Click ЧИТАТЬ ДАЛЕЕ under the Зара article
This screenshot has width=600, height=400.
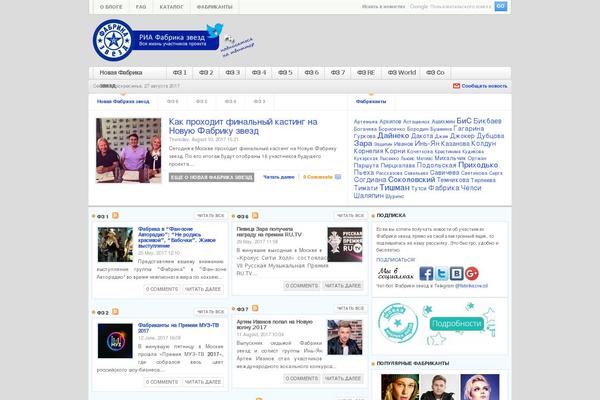pos(343,286)
